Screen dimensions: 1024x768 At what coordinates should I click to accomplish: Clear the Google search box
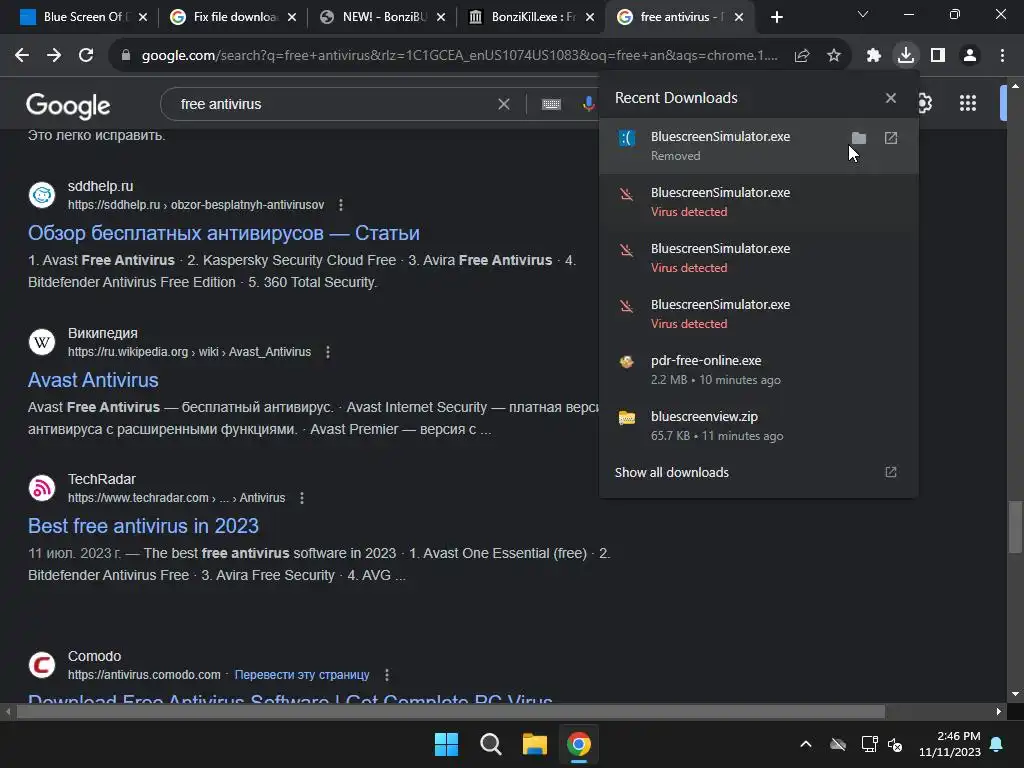pyautogui.click(x=504, y=104)
